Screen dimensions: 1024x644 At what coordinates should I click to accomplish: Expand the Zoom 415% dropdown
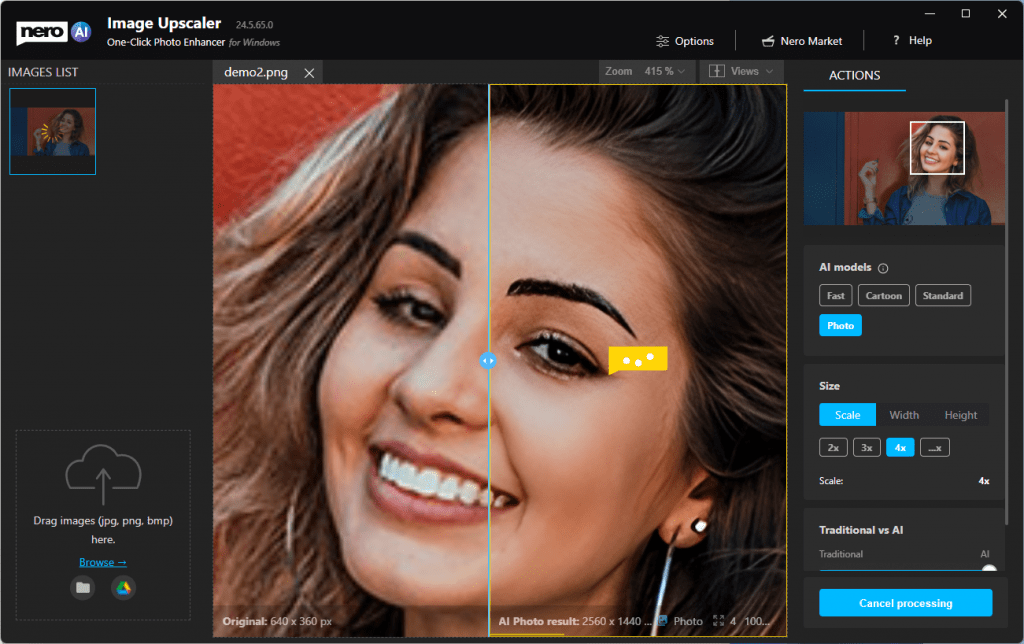(646, 72)
